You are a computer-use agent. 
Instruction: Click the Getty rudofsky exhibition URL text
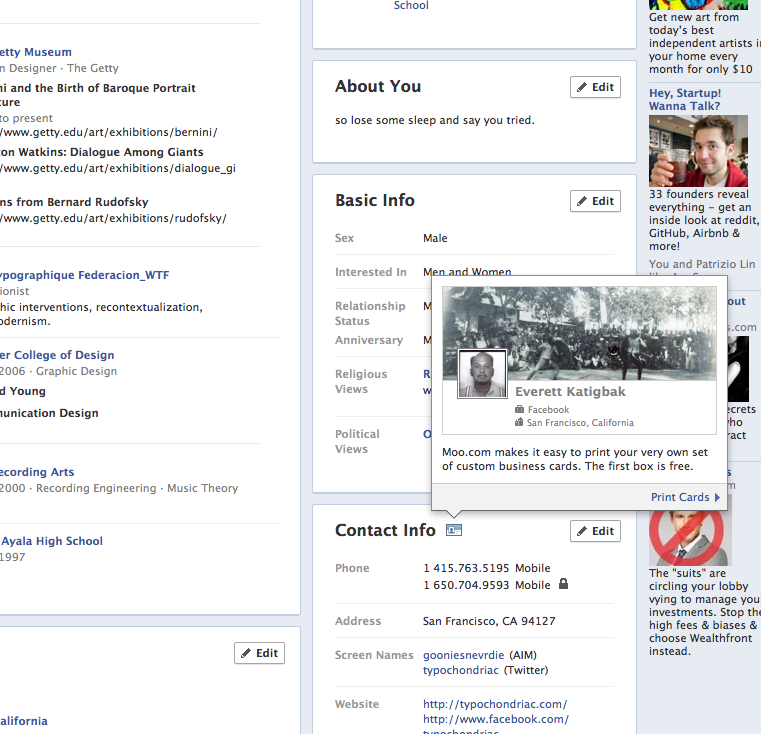(114, 218)
